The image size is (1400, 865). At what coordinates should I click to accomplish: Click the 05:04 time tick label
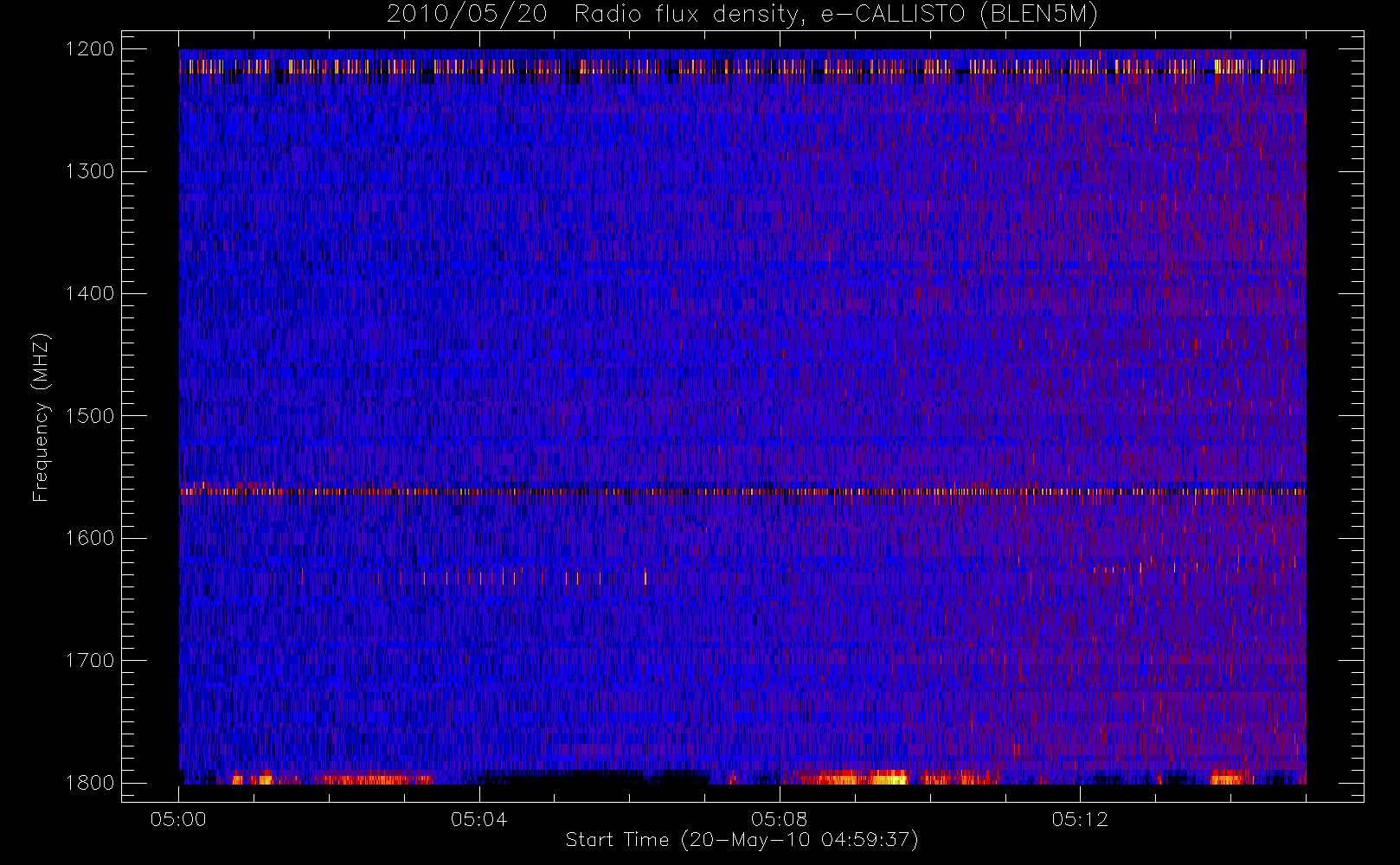click(478, 819)
